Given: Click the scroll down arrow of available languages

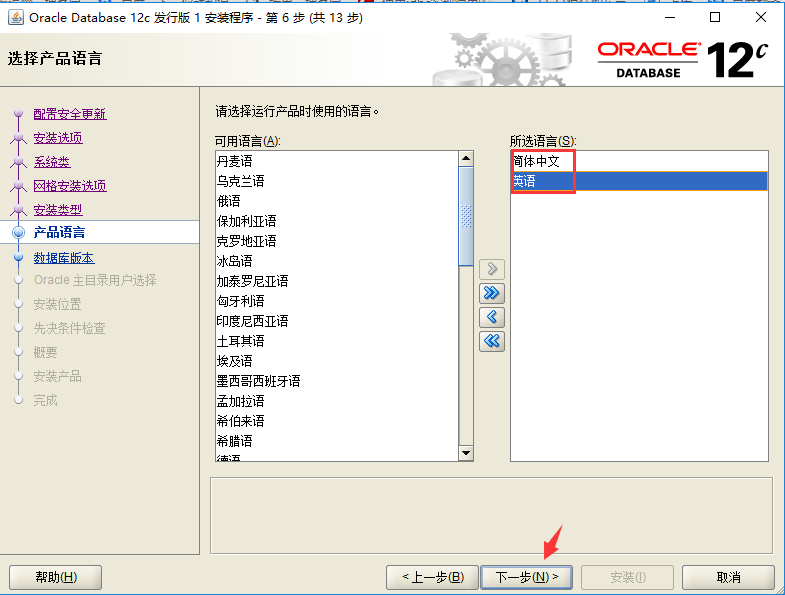Looking at the screenshot, I should (x=466, y=453).
